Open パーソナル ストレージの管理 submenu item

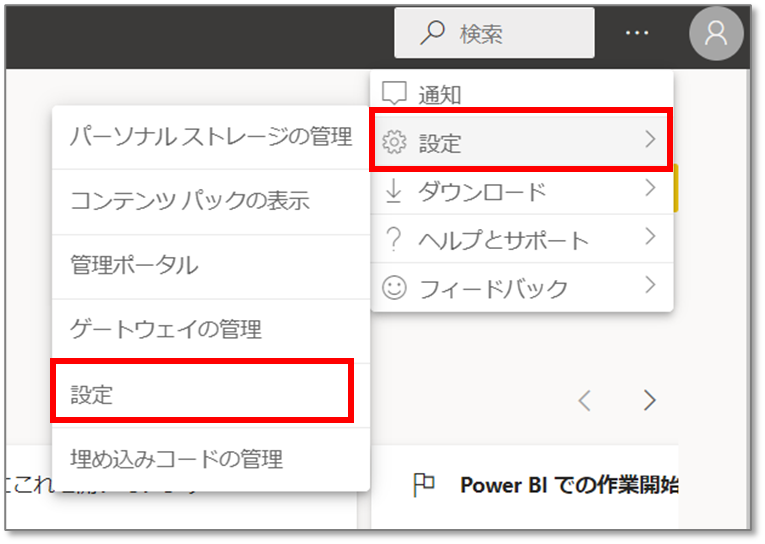(x=211, y=137)
